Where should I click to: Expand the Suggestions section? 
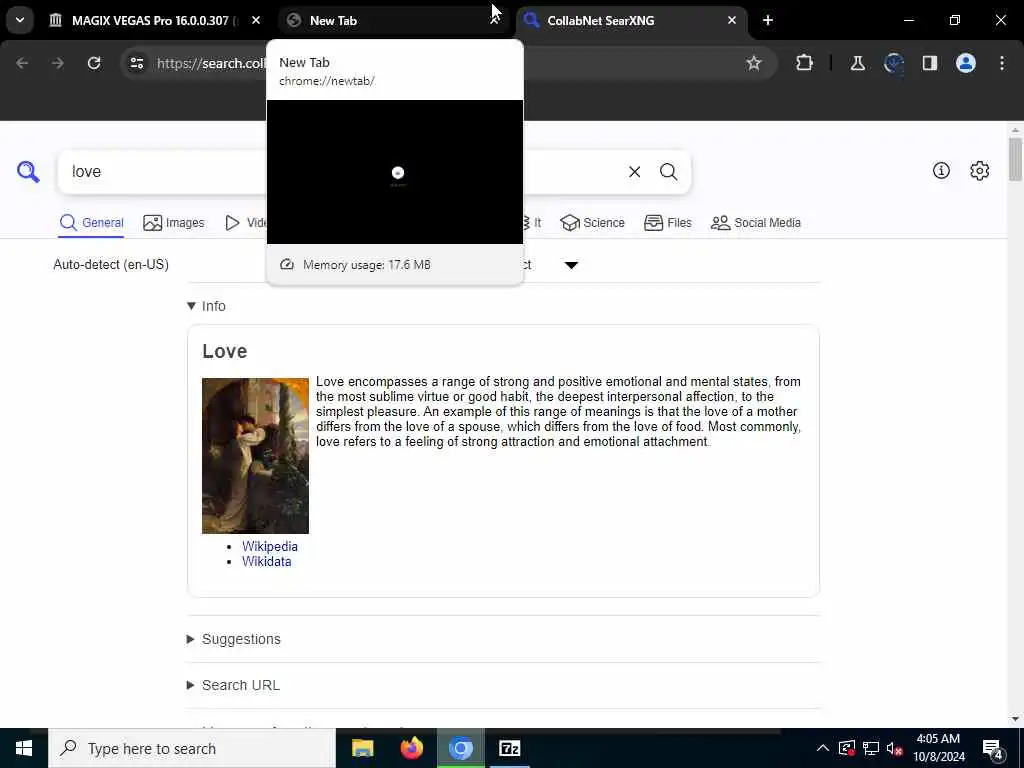coord(234,639)
